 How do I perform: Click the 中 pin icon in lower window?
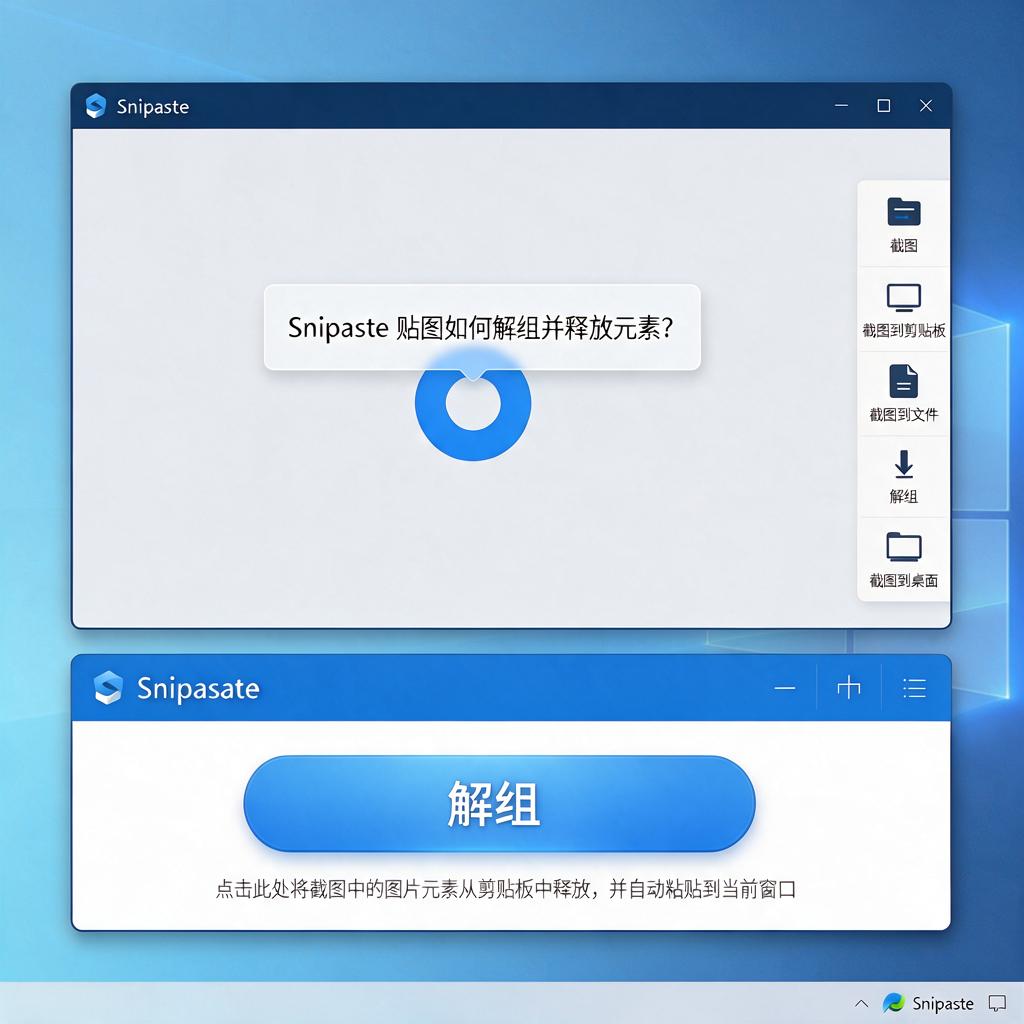click(849, 688)
